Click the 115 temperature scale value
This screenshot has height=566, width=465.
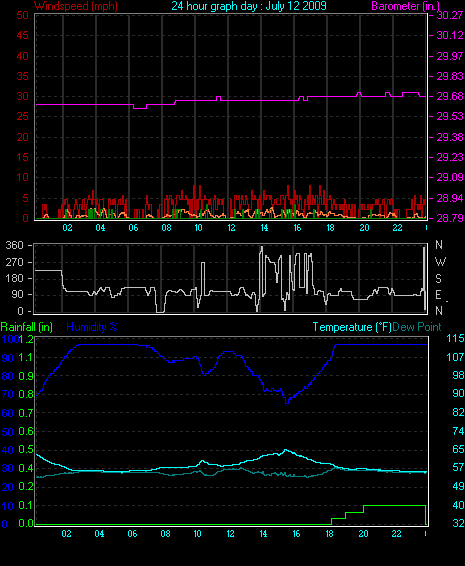(x=455, y=338)
